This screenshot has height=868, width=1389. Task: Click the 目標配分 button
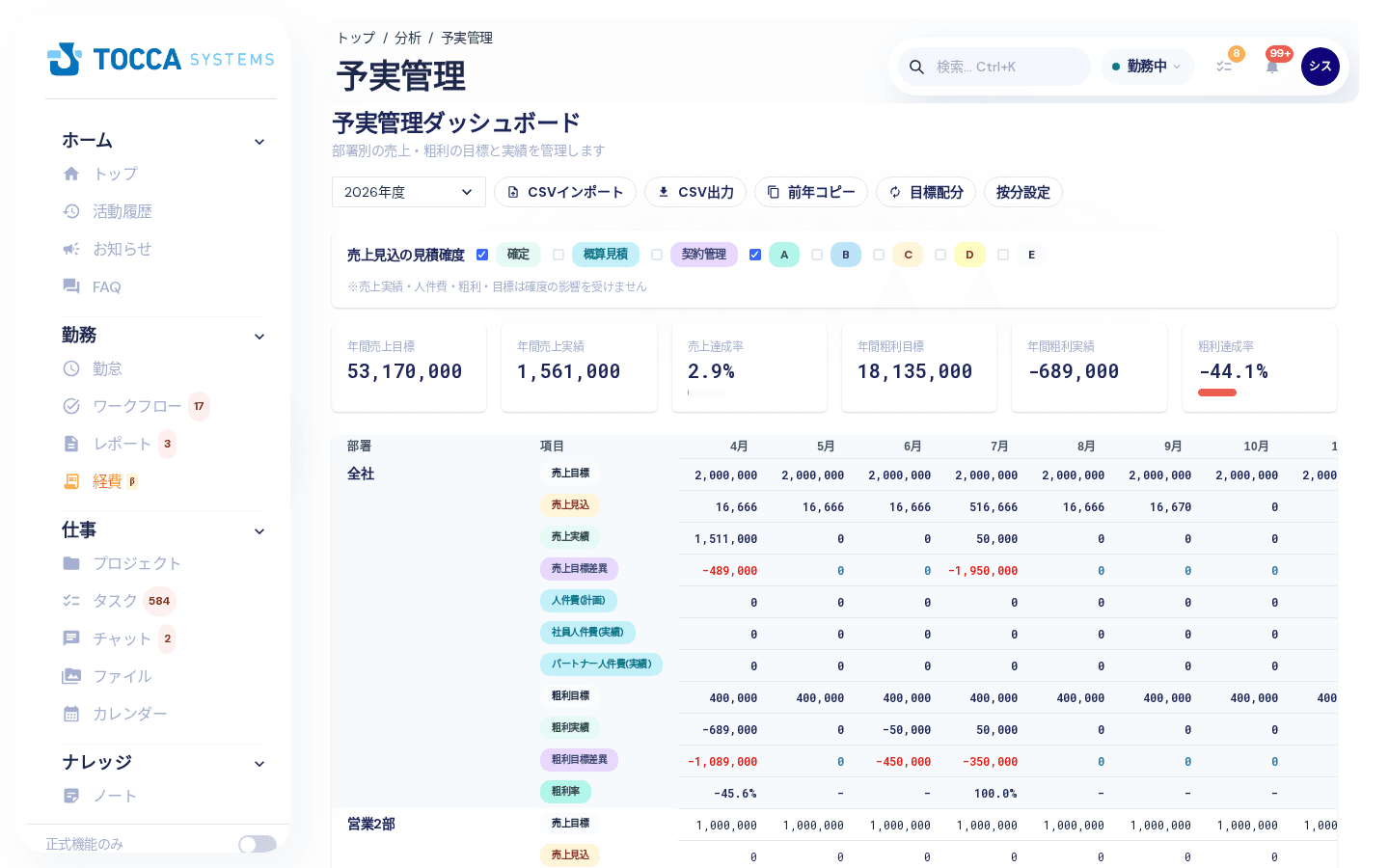926,192
